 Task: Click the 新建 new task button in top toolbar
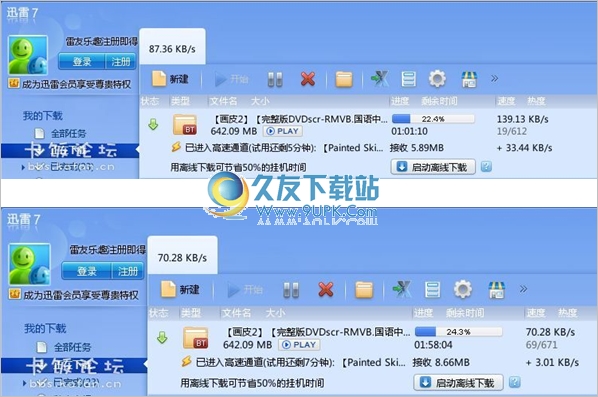point(170,79)
